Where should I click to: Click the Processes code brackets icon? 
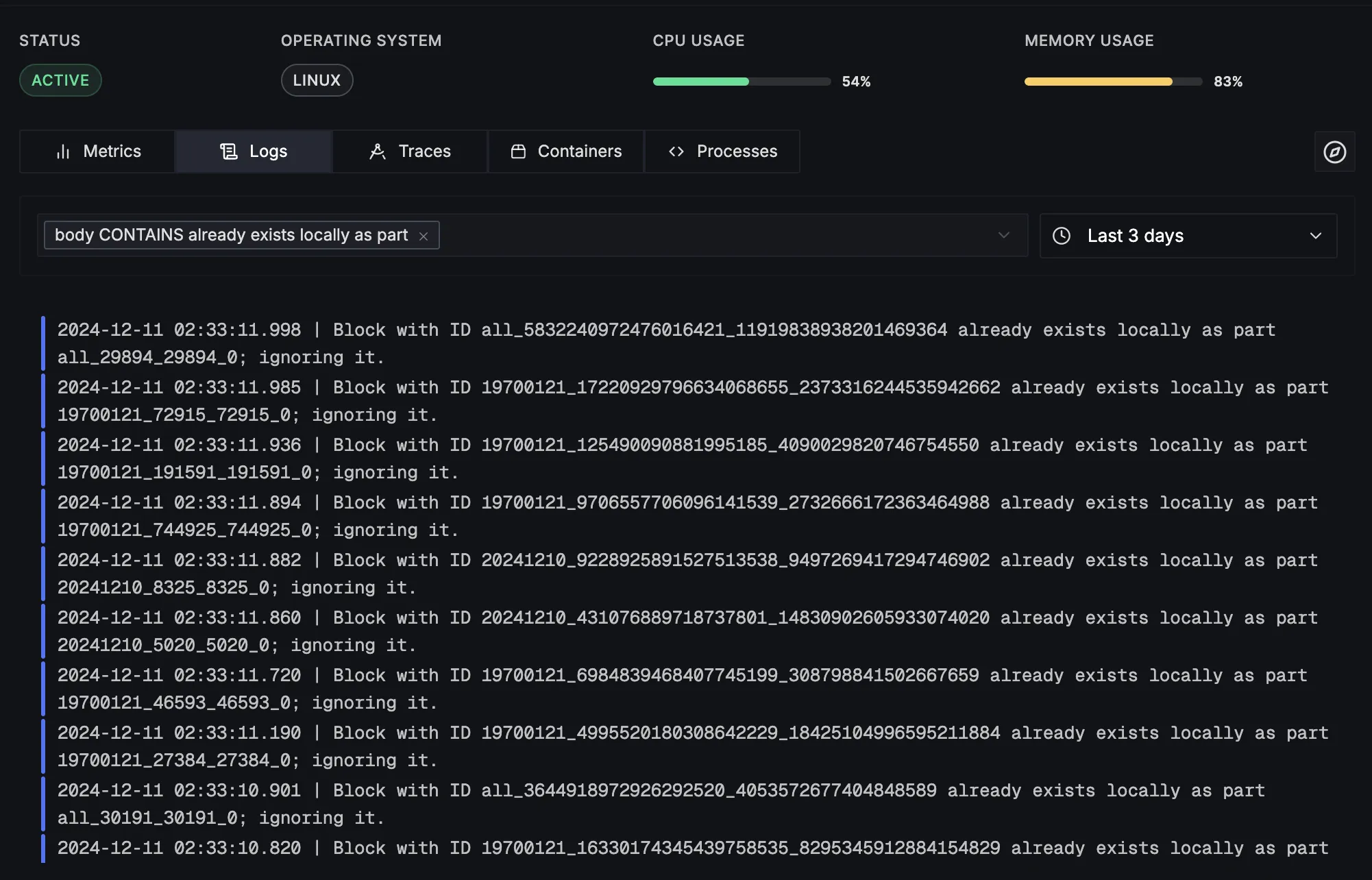click(x=676, y=151)
